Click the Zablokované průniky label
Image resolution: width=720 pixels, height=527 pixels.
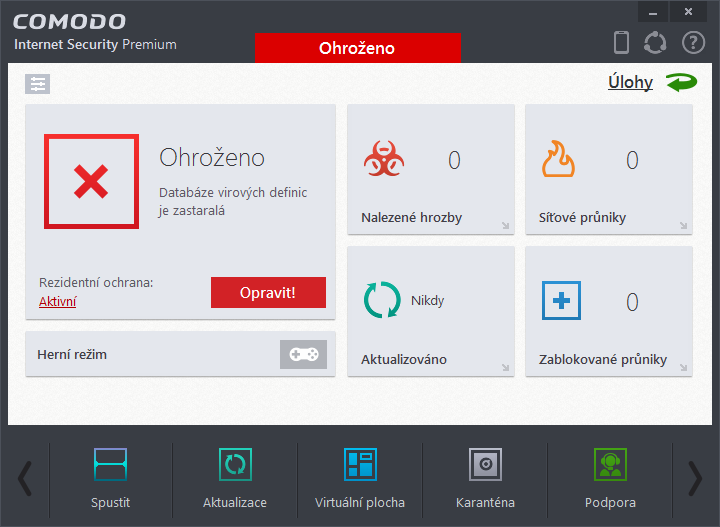point(603,359)
